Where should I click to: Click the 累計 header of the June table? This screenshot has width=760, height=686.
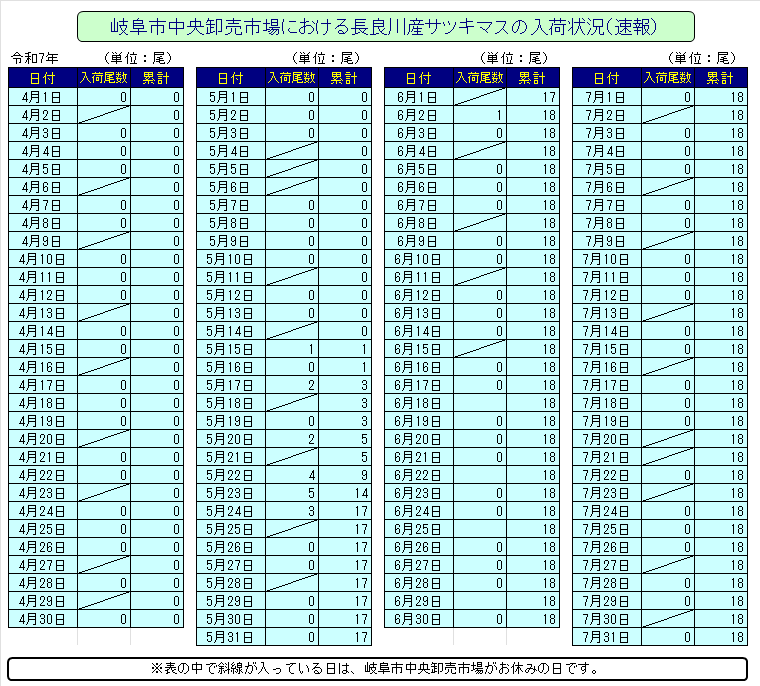tap(532, 78)
